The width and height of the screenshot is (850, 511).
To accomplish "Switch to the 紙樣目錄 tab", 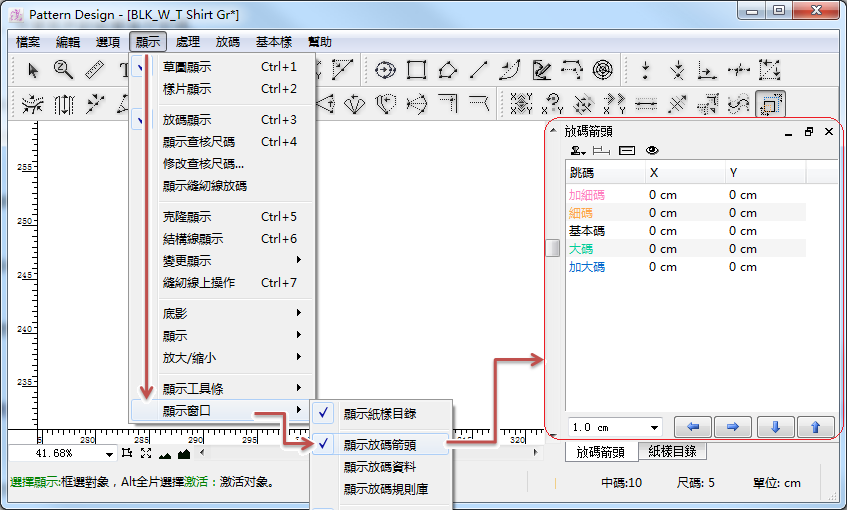I will [x=674, y=452].
